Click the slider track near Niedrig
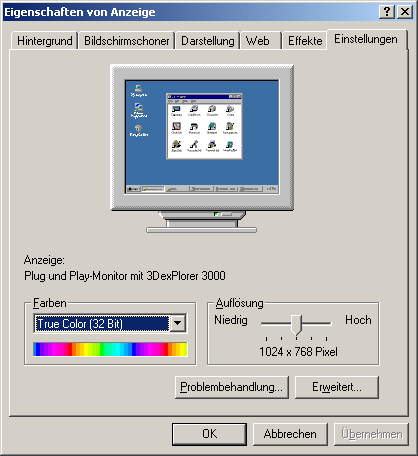This screenshot has width=418, height=456. click(x=276, y=323)
